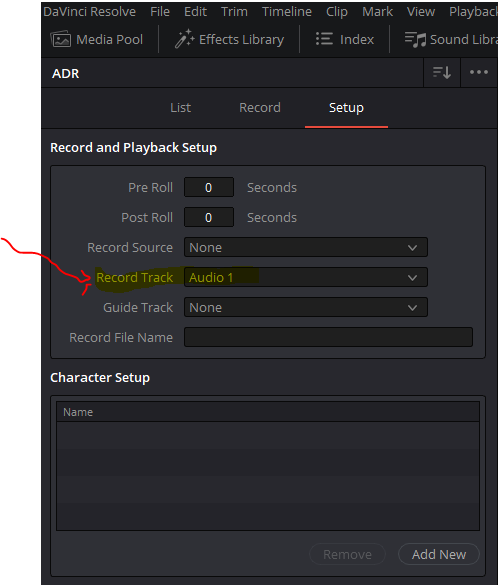
Task: Click the Record File Name field
Action: pos(328,337)
